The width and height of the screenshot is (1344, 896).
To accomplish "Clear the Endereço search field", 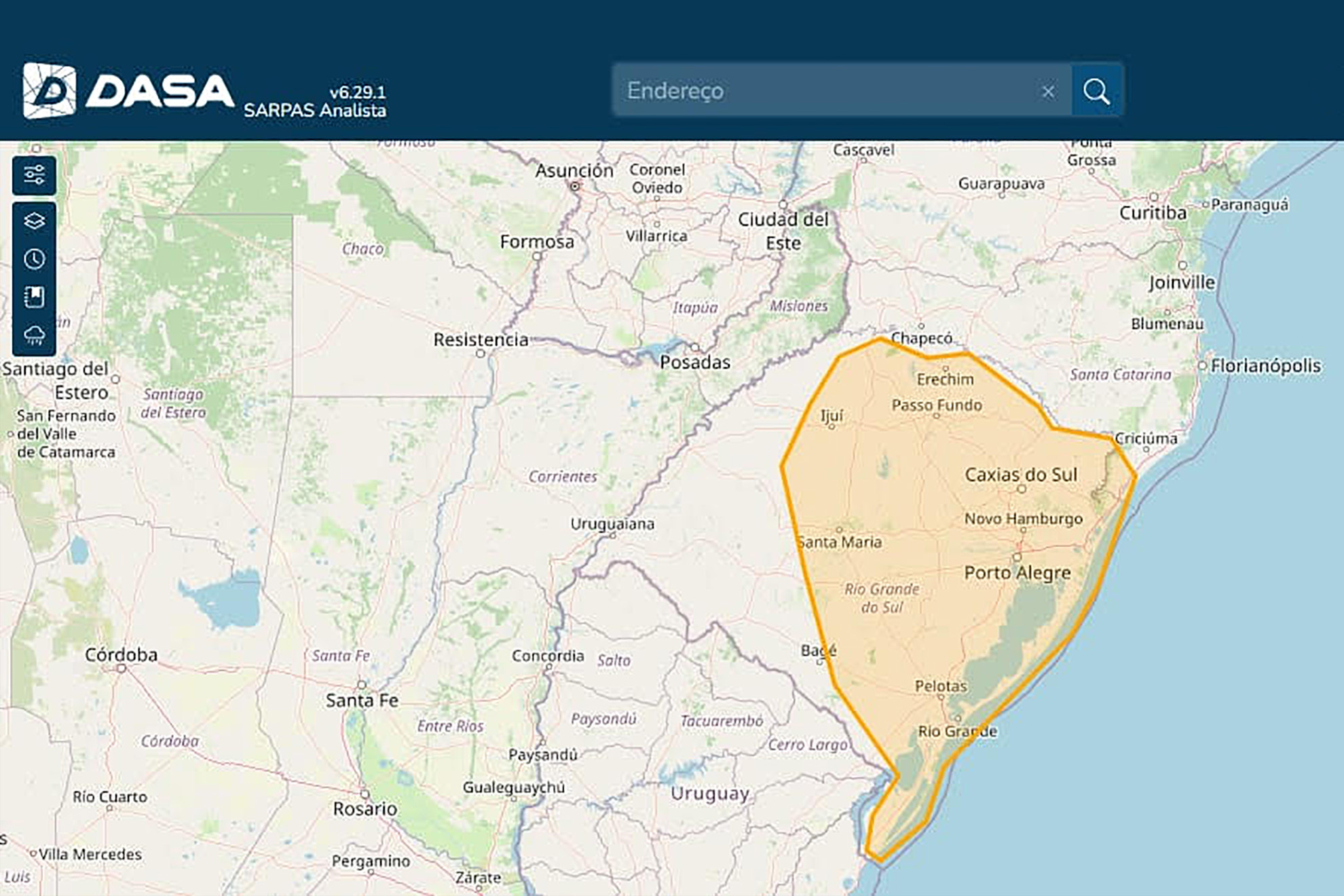I will pos(1048,91).
